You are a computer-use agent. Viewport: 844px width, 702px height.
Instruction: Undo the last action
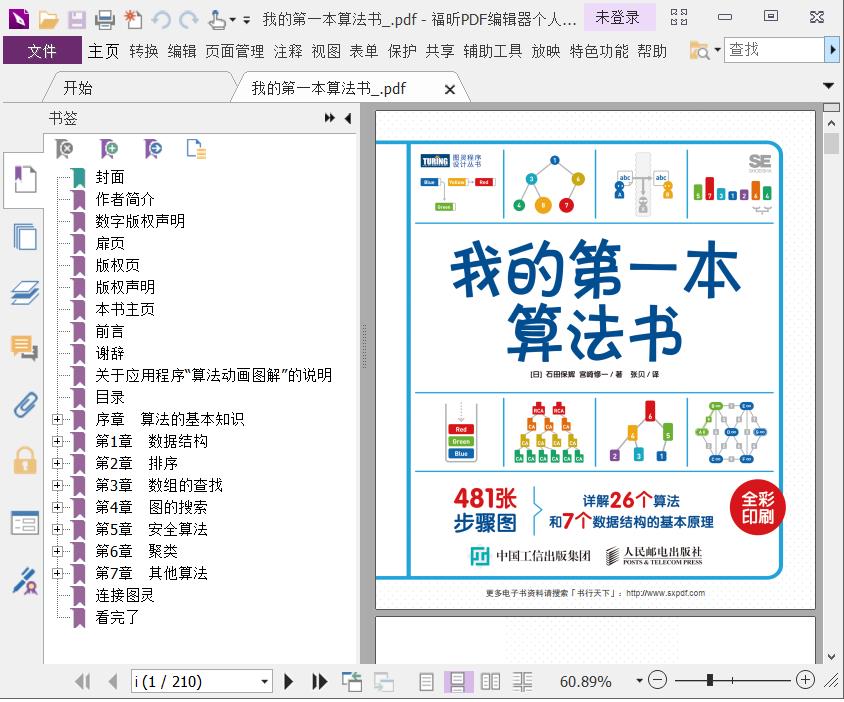161,20
